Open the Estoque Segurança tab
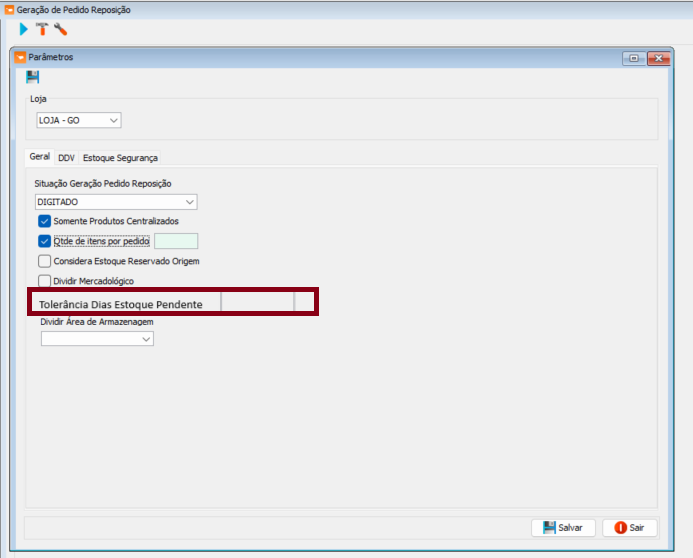The width and height of the screenshot is (693, 558). [120, 157]
